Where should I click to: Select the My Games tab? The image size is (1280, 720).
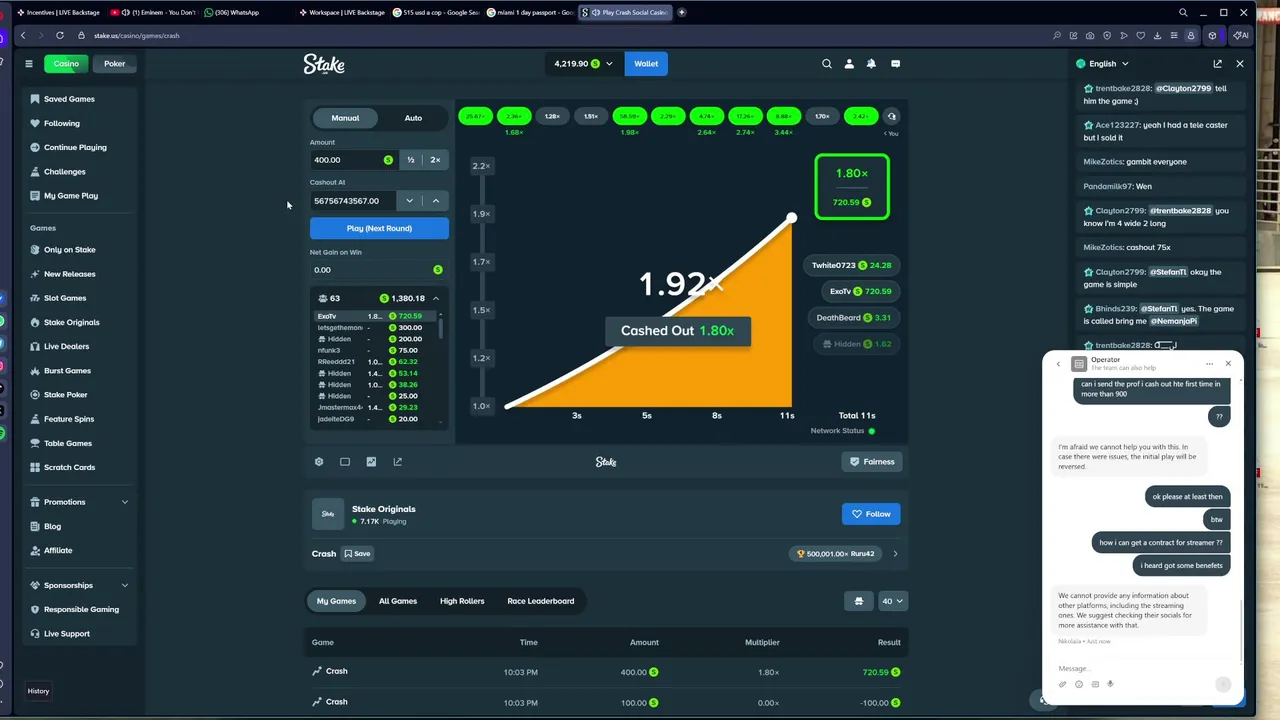(336, 601)
